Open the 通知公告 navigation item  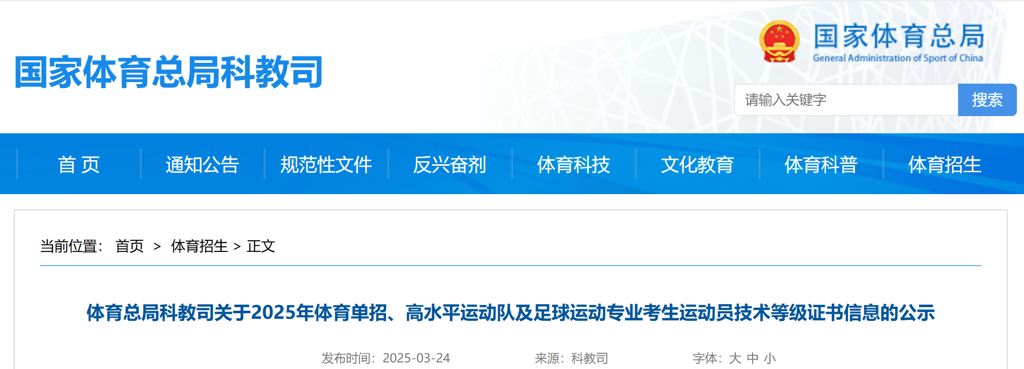[202, 165]
